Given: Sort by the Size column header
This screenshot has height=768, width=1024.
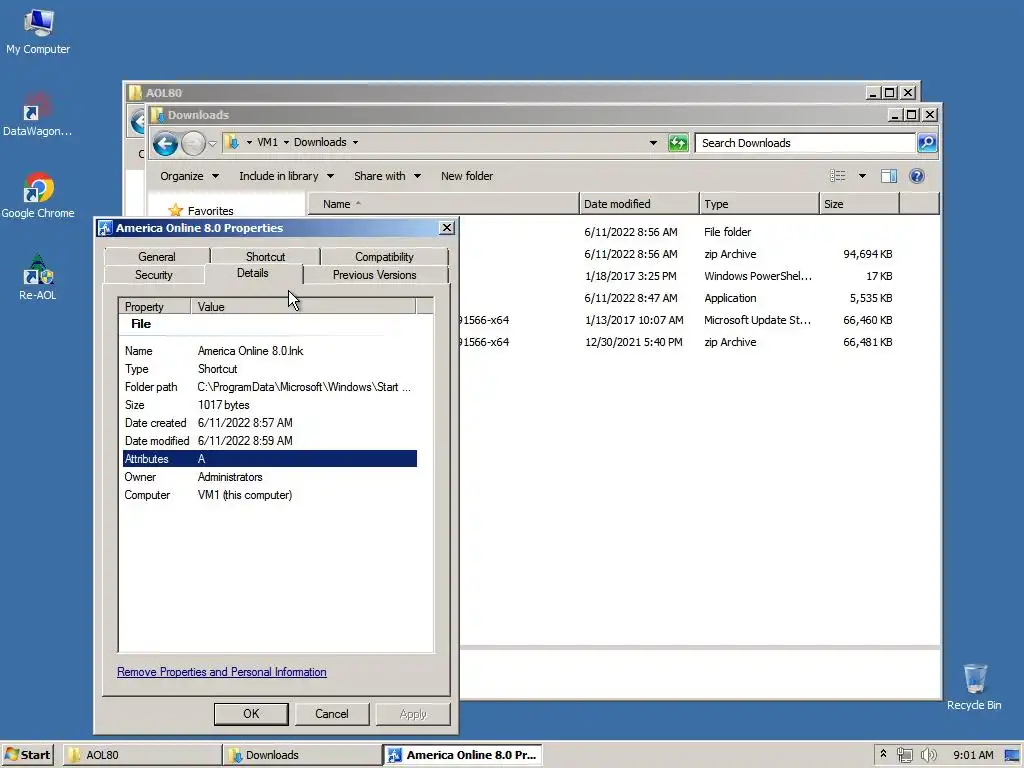Looking at the screenshot, I should (x=859, y=204).
